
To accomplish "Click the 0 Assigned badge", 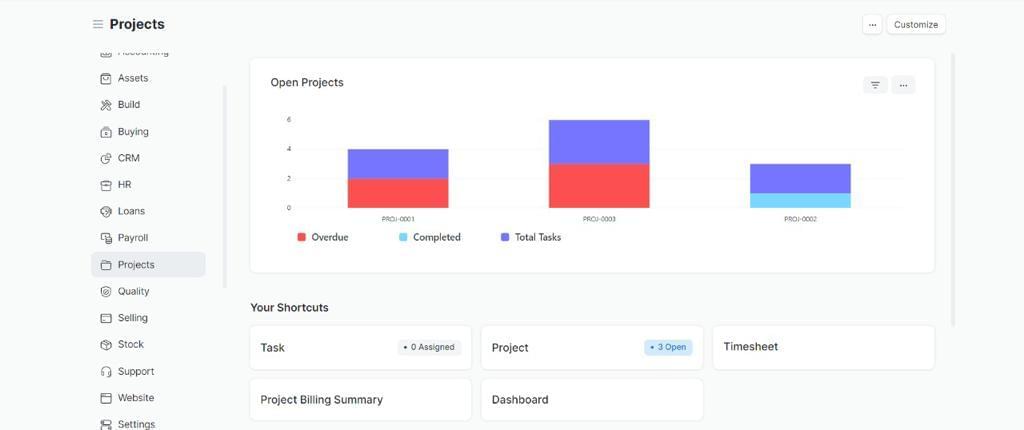I will (429, 348).
